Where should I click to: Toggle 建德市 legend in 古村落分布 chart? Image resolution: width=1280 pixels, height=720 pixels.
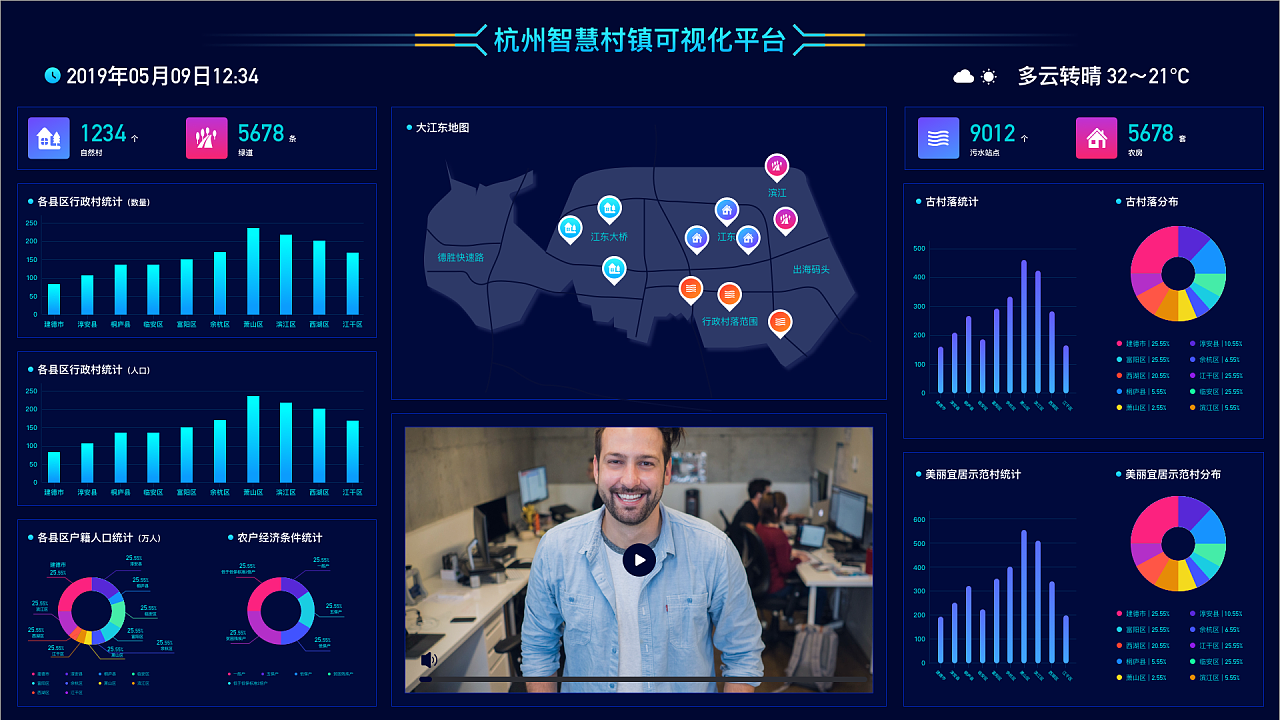[1140, 343]
